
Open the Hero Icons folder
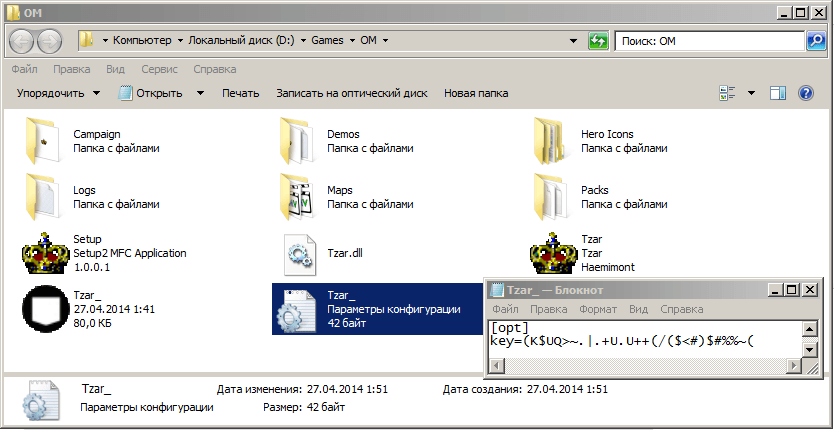tap(553, 140)
